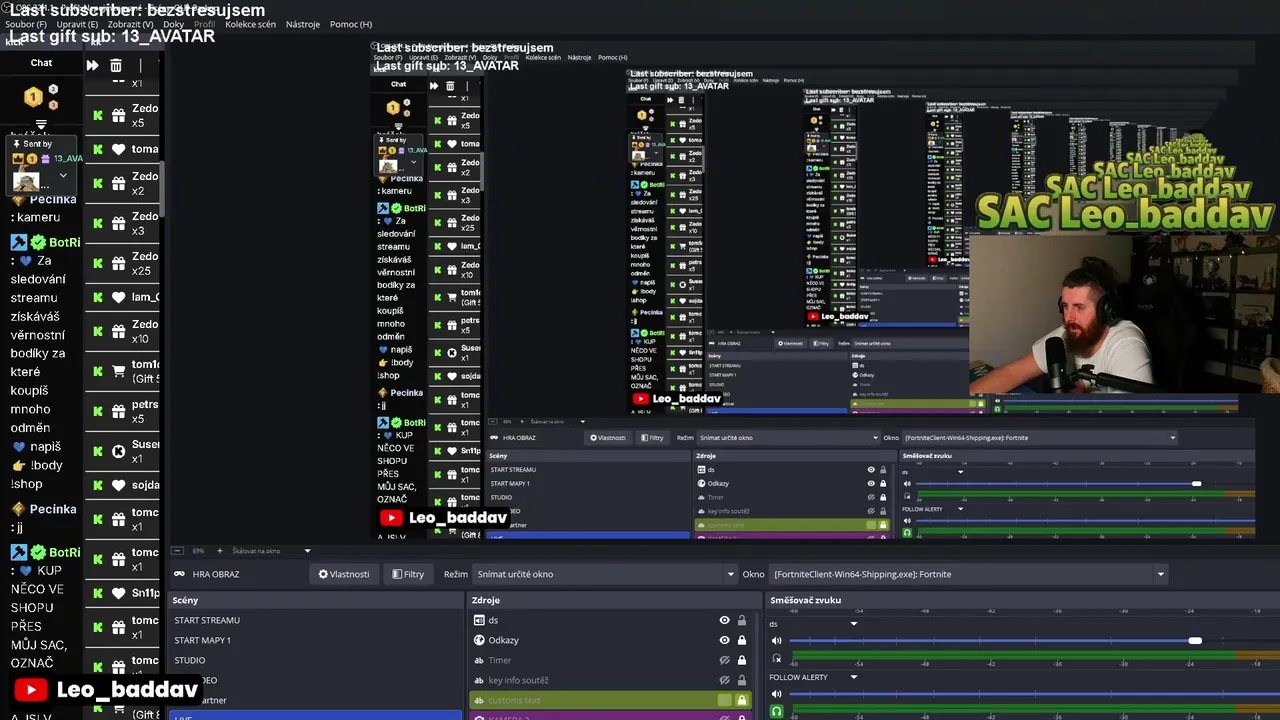Open Kolekce scén menu in main window
1280x720 pixels.
click(250, 24)
